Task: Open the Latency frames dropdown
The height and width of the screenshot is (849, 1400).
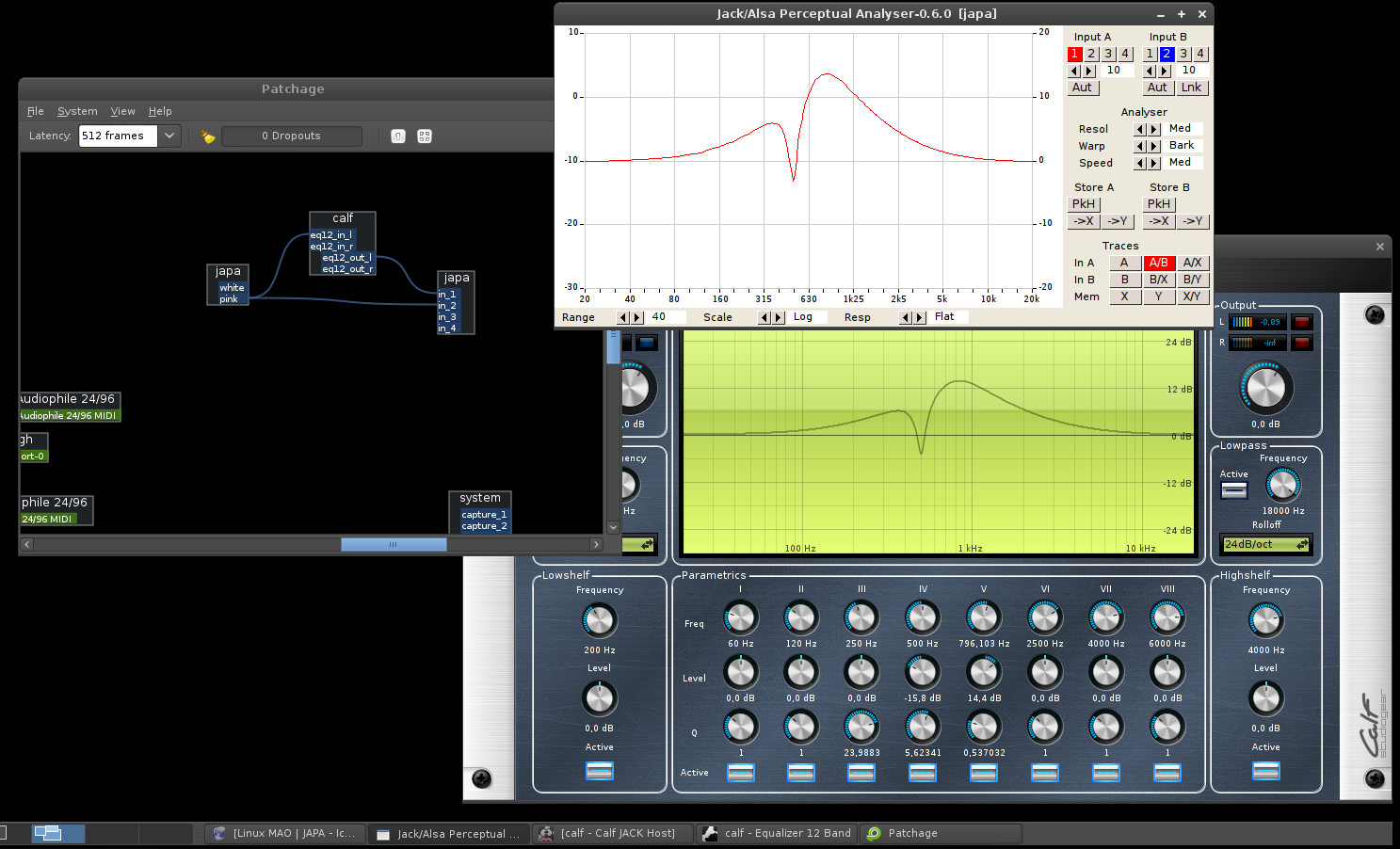Action: [169, 136]
